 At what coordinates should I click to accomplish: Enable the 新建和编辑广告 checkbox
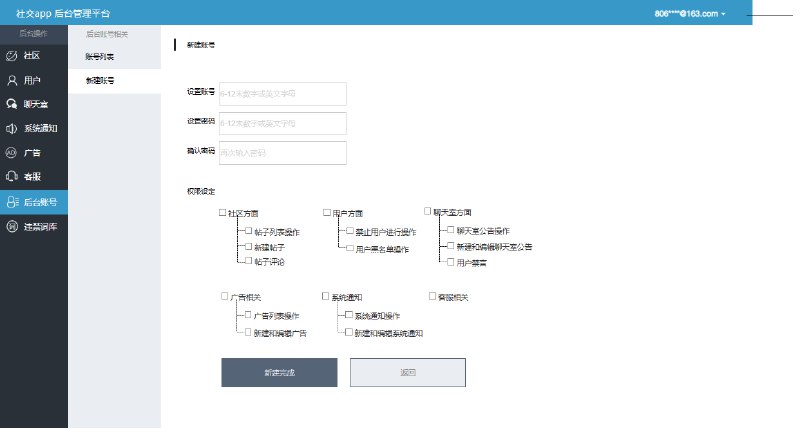point(248,332)
